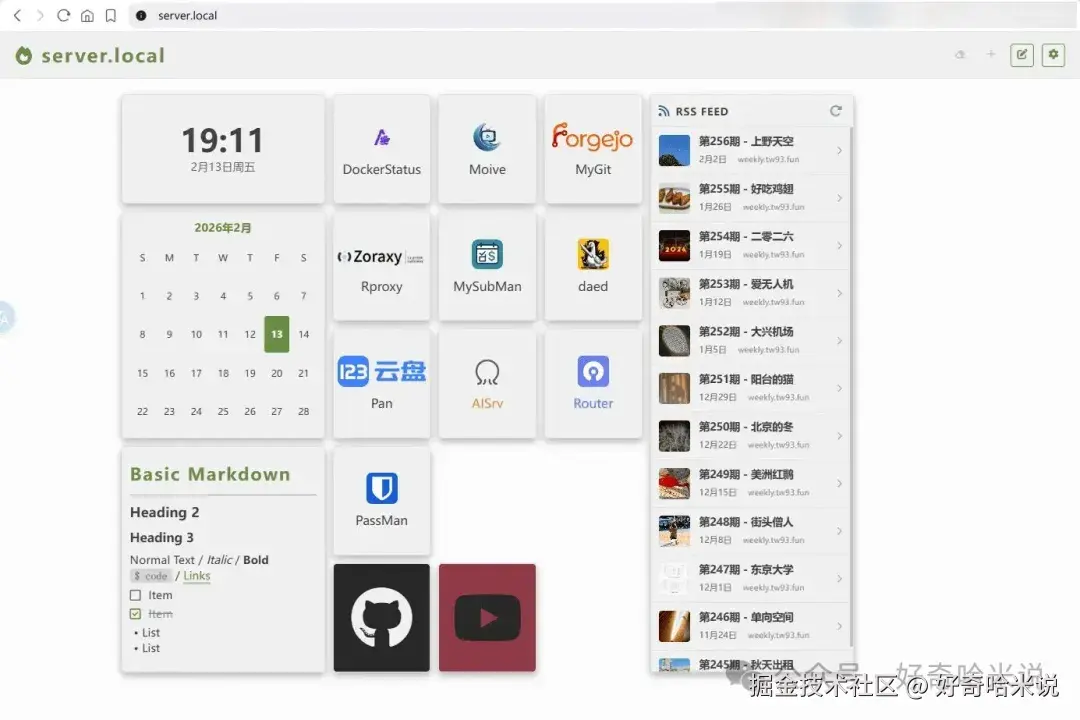1080x720 pixels.
Task: Refresh the RSS feed
Action: tap(835, 111)
